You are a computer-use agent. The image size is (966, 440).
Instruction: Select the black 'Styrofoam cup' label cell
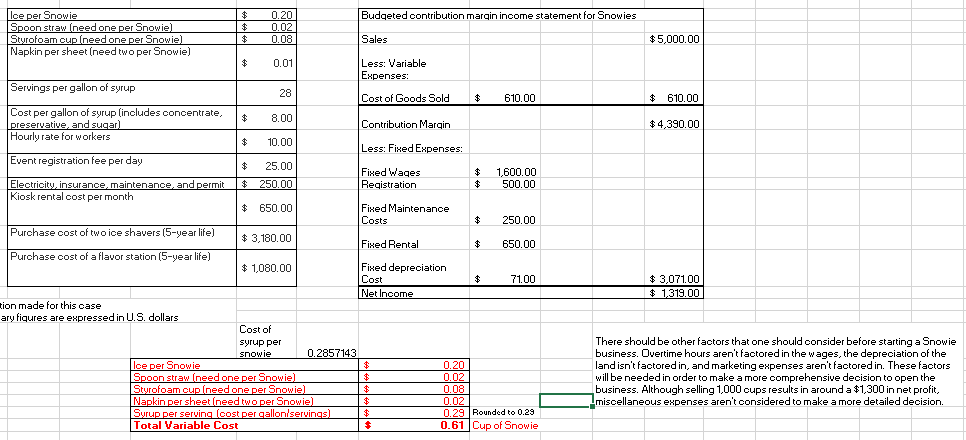pyautogui.click(x=122, y=39)
